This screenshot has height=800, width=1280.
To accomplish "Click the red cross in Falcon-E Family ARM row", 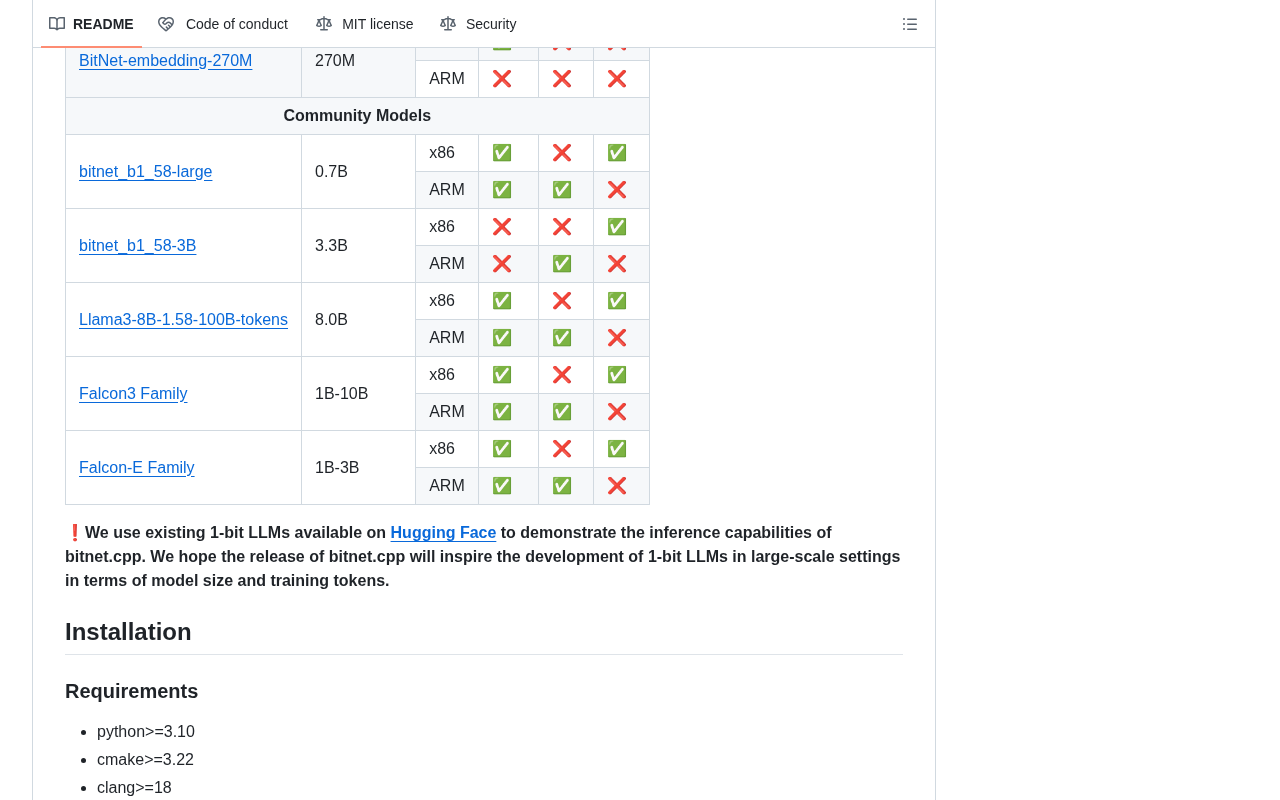I will point(617,486).
